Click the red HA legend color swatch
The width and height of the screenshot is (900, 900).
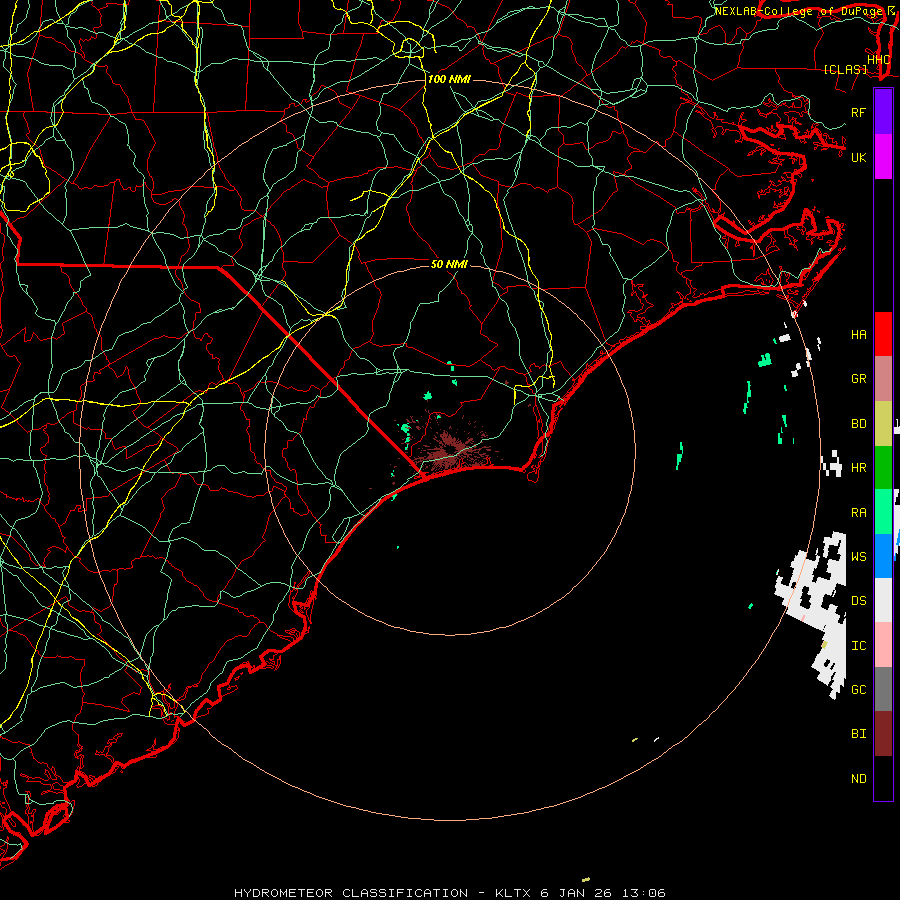883,334
